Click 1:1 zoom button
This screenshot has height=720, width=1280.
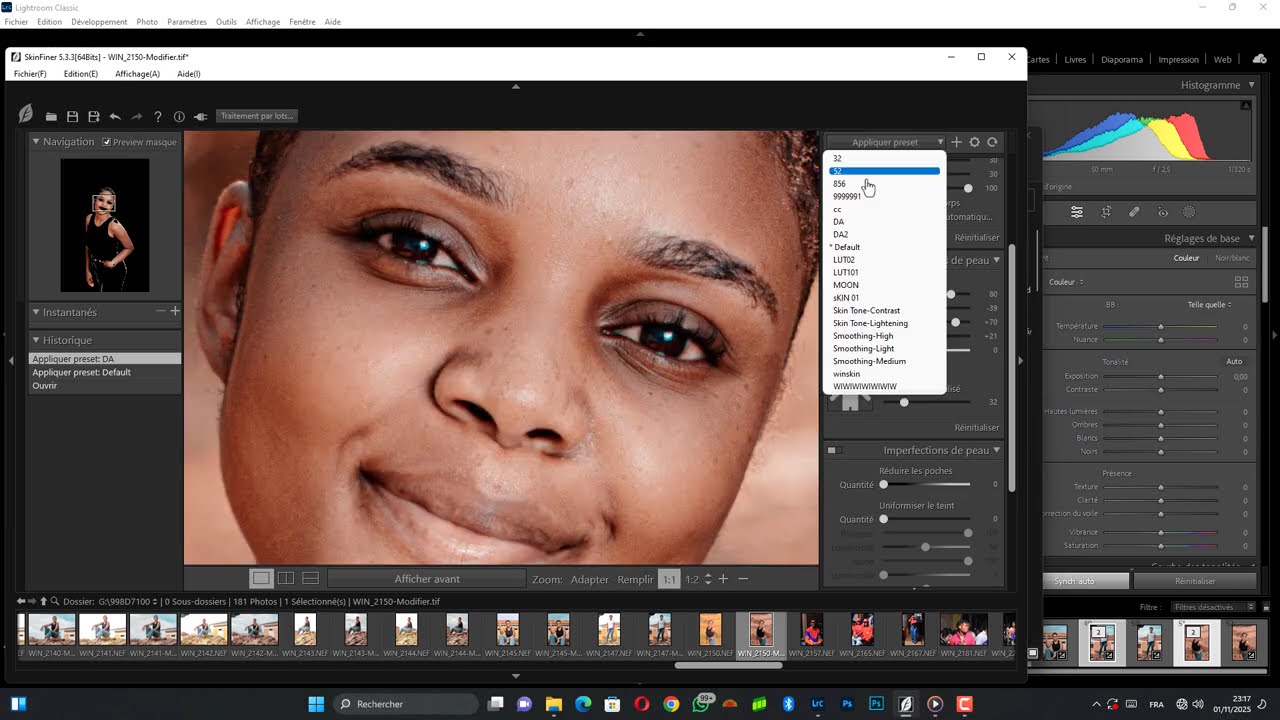click(669, 579)
